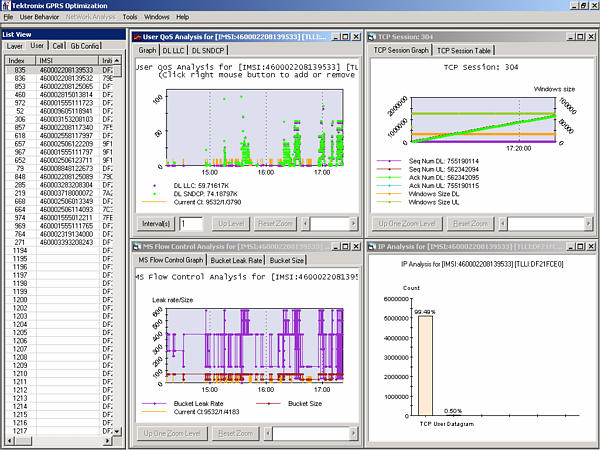Viewport: 600px width, 450px height.
Task: Click the Index column header
Action: 20,60
